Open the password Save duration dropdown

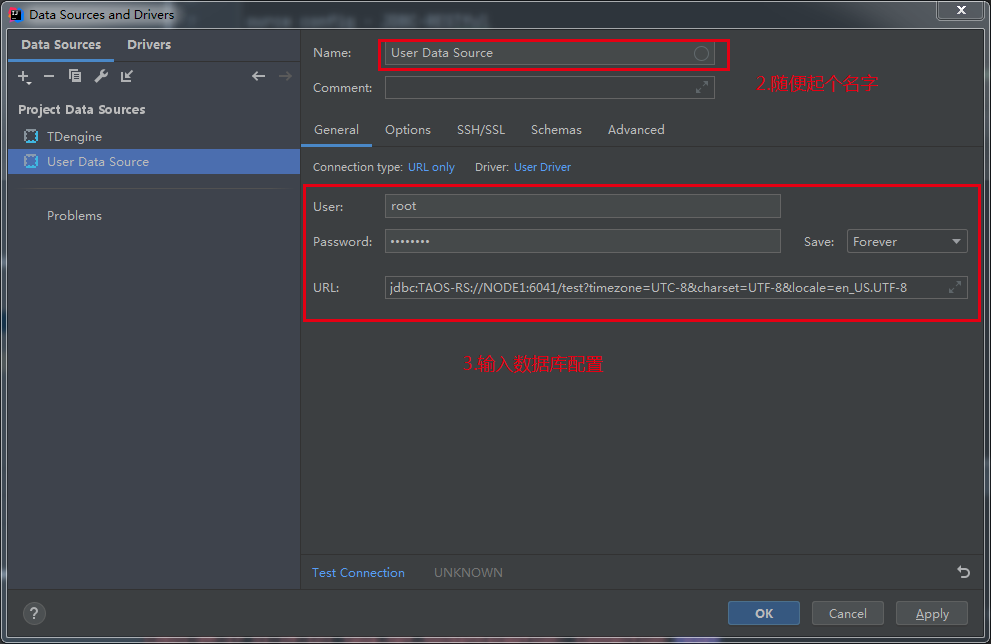pos(906,241)
